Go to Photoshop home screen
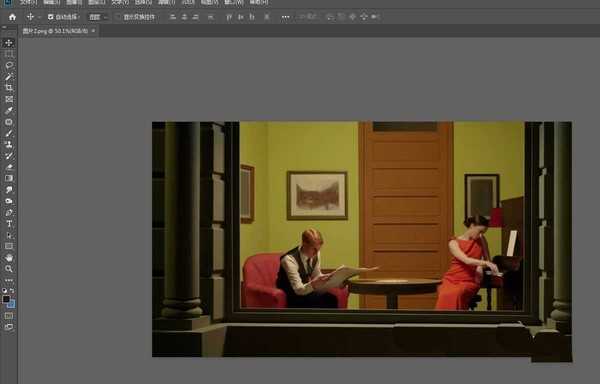Image resolution: width=600 pixels, height=384 pixels. (x=13, y=17)
